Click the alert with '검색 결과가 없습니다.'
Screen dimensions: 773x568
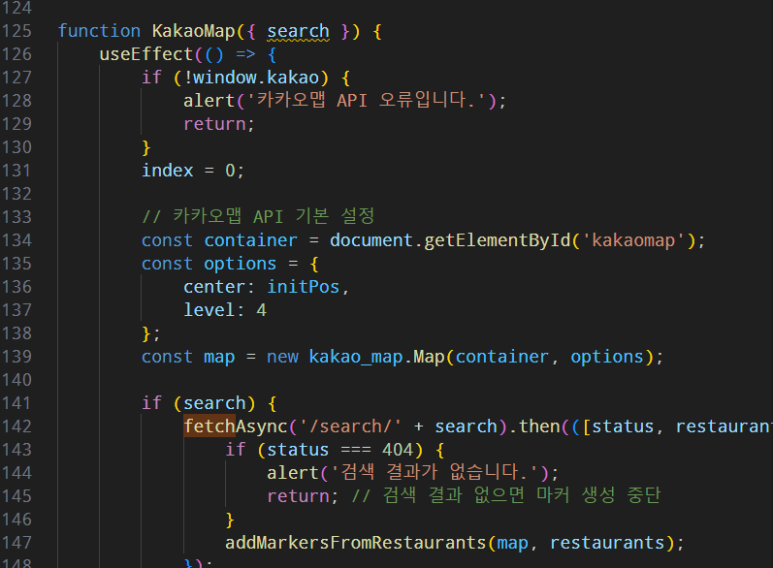click(413, 473)
